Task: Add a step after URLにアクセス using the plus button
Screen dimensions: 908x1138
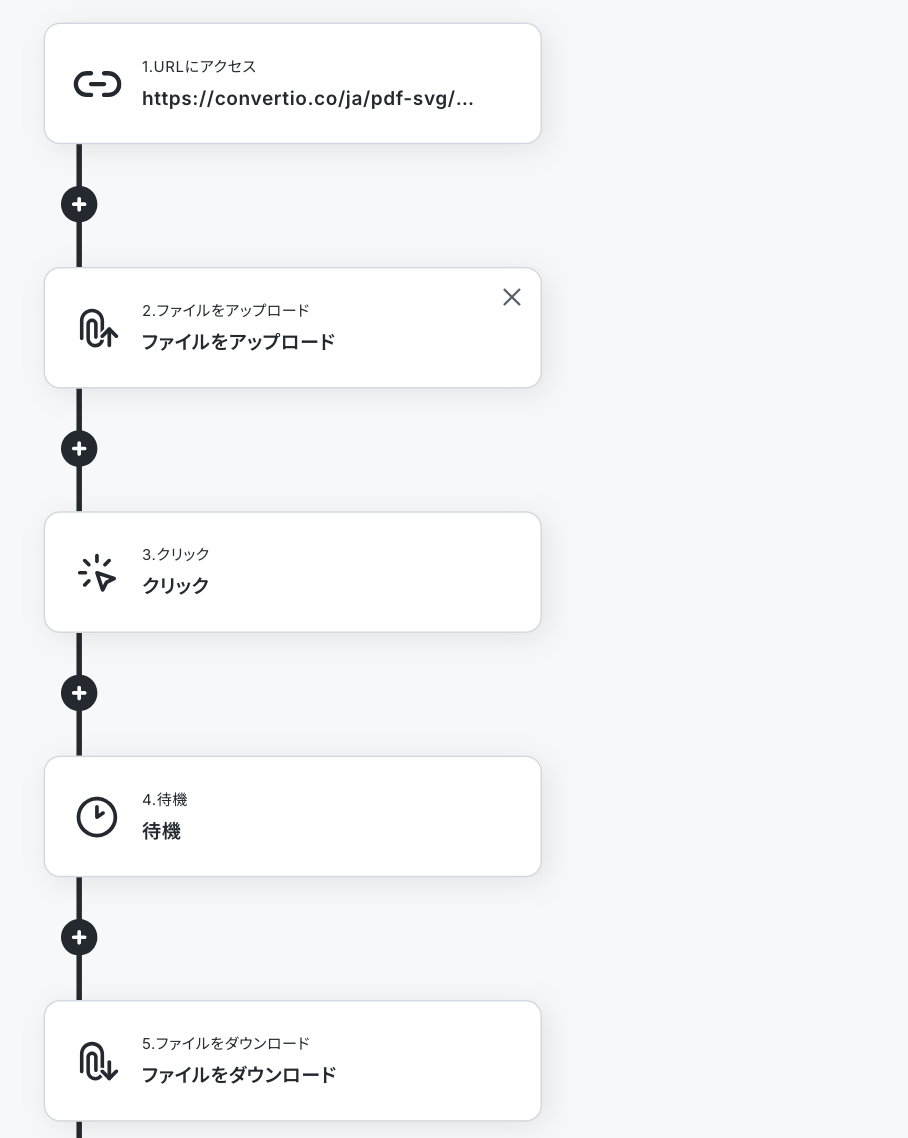Action: pos(79,205)
